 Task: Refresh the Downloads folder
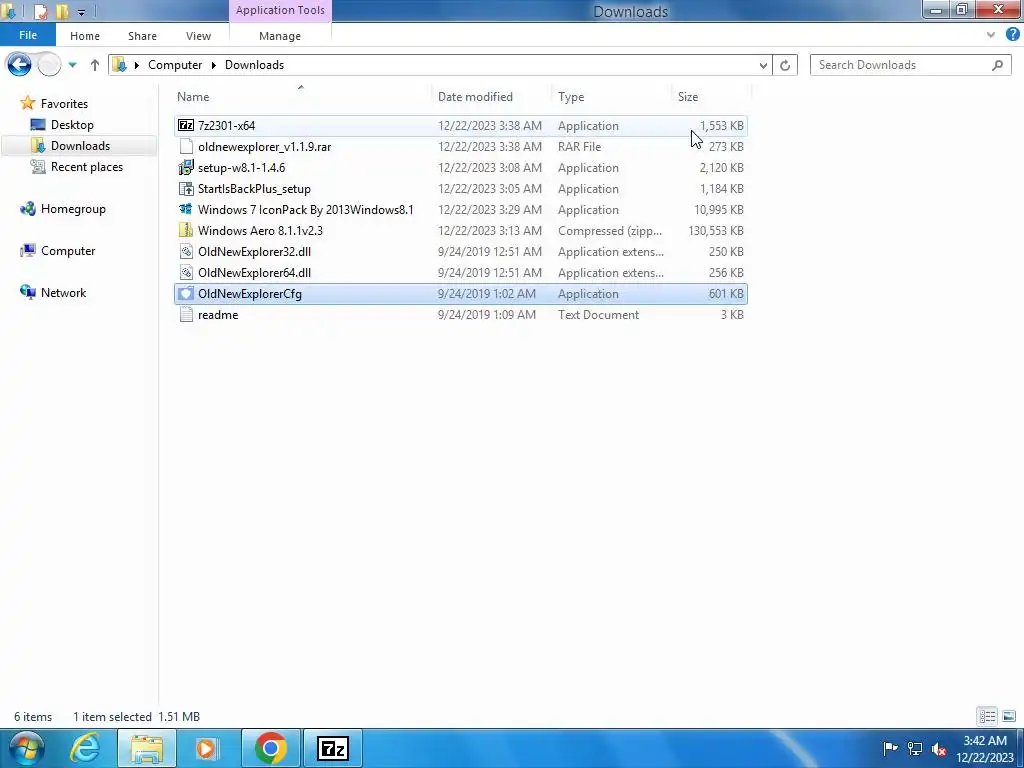click(x=785, y=65)
